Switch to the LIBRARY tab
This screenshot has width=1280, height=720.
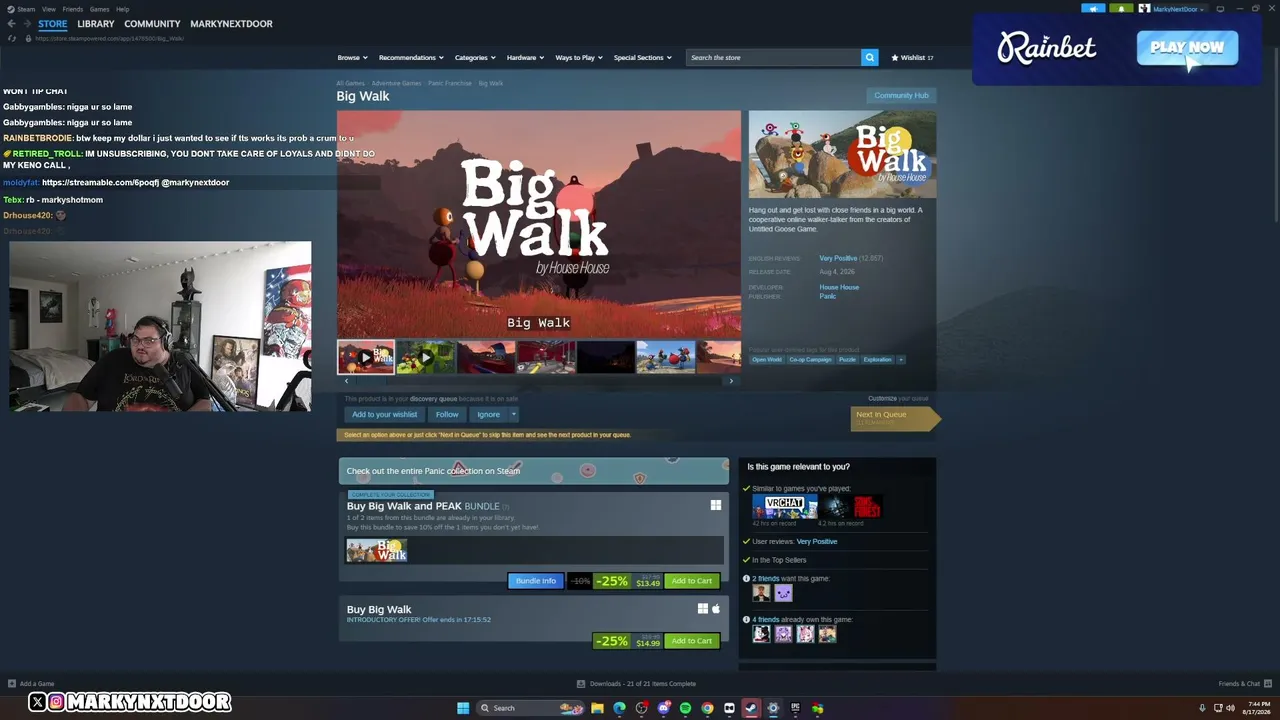click(96, 24)
